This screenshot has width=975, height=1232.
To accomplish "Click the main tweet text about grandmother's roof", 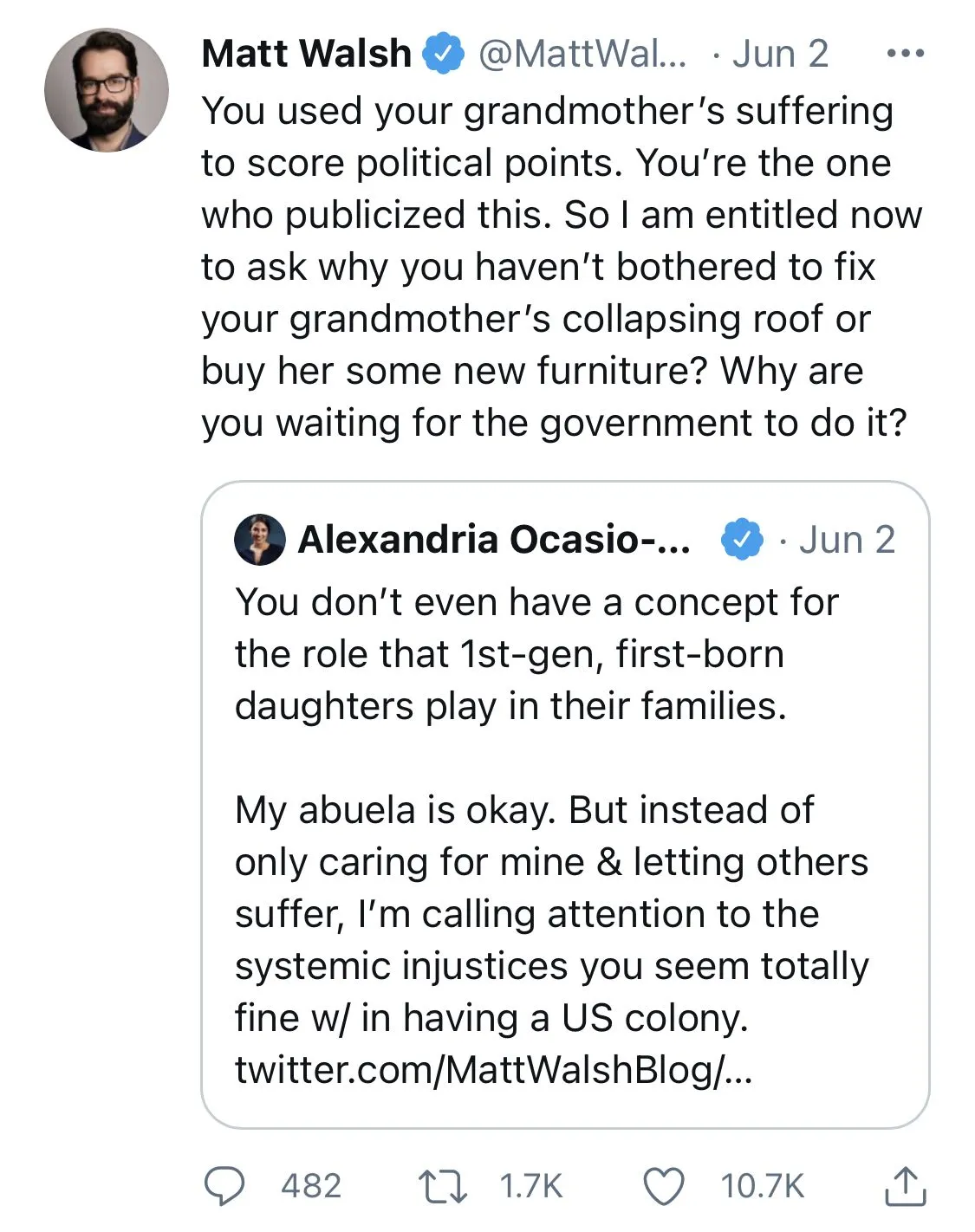I will click(x=555, y=267).
